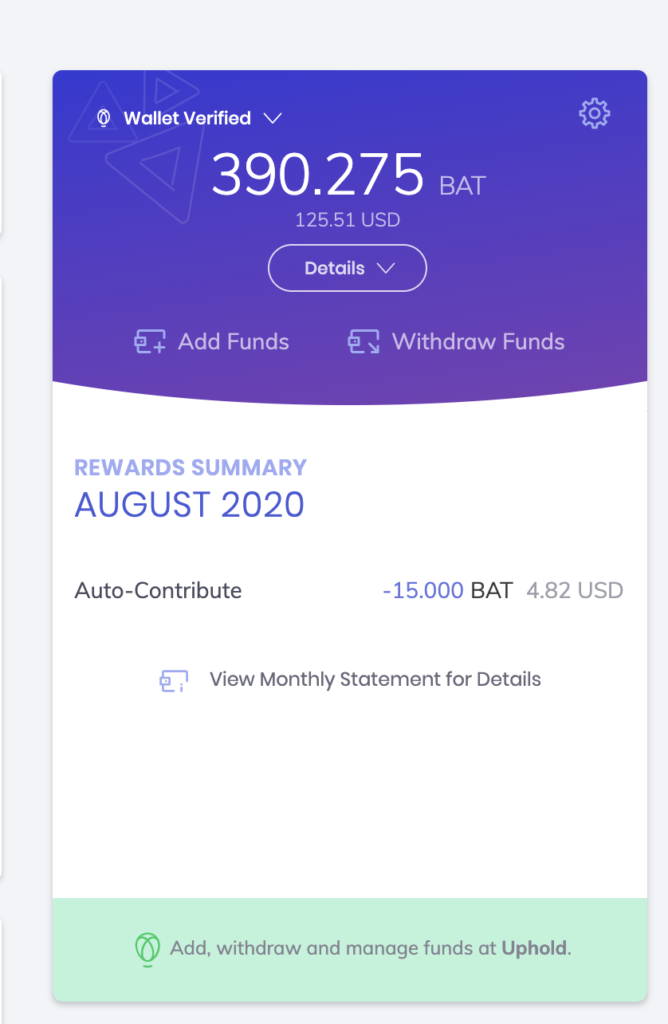668x1024 pixels.
Task: Click the monthly statement wallet icon
Action: [174, 680]
